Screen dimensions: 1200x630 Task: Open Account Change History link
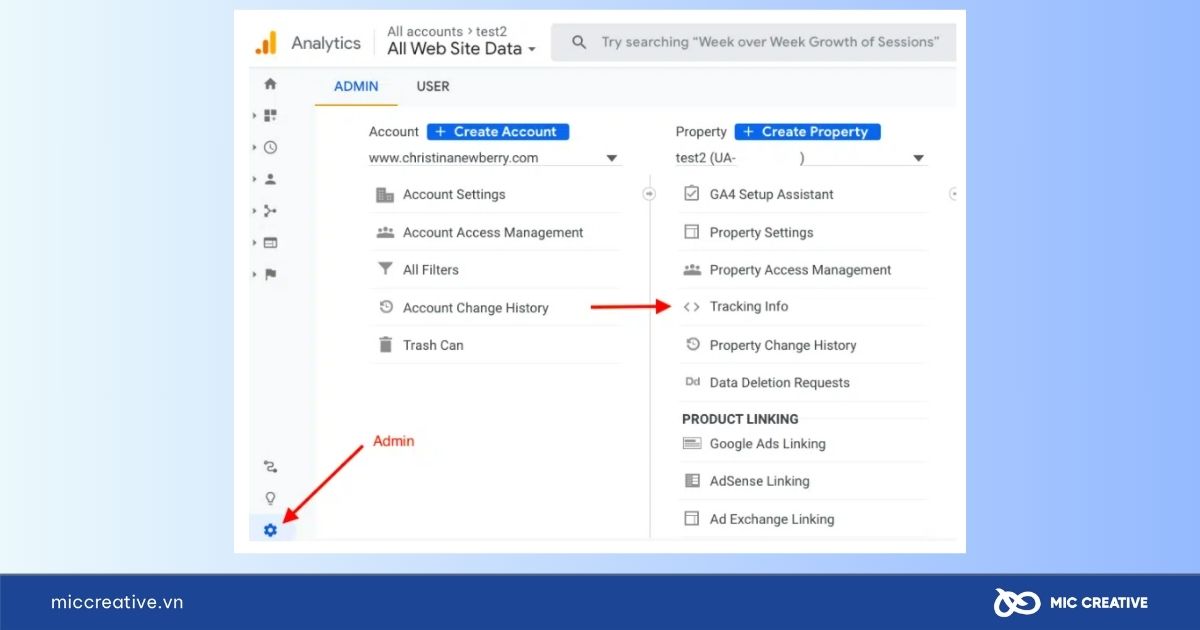coord(476,308)
